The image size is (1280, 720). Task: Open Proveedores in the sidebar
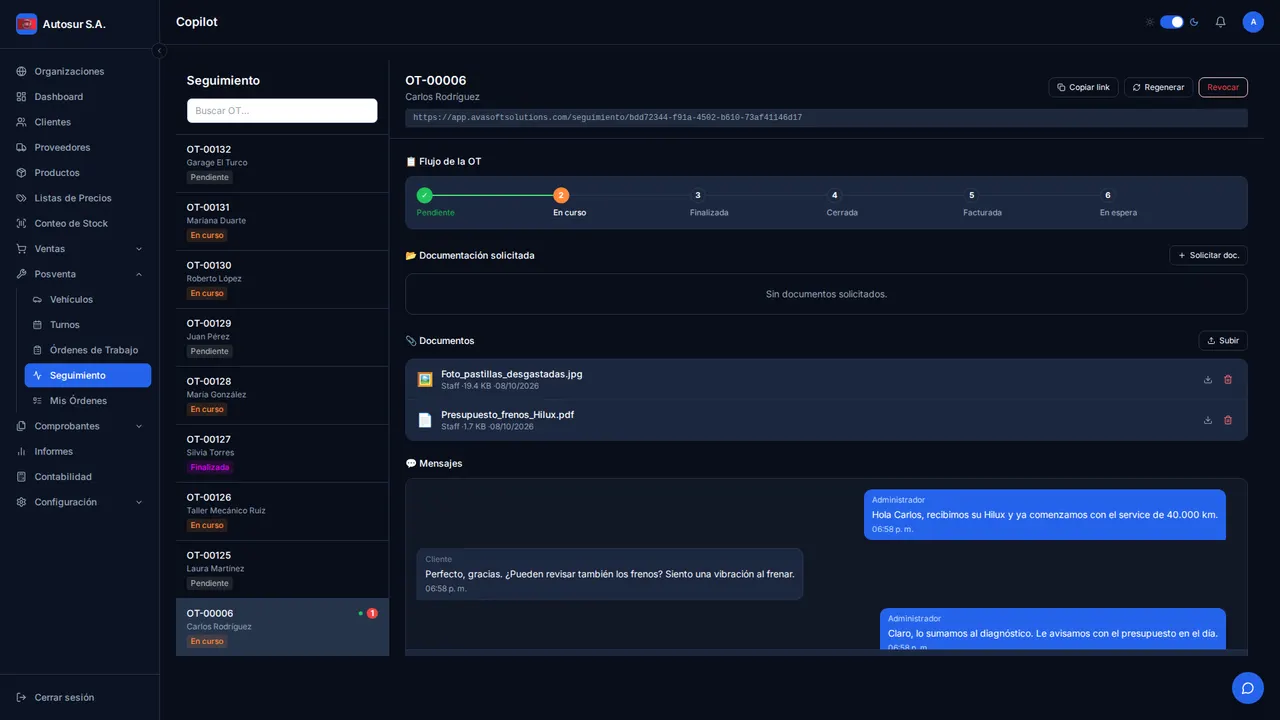point(80,147)
